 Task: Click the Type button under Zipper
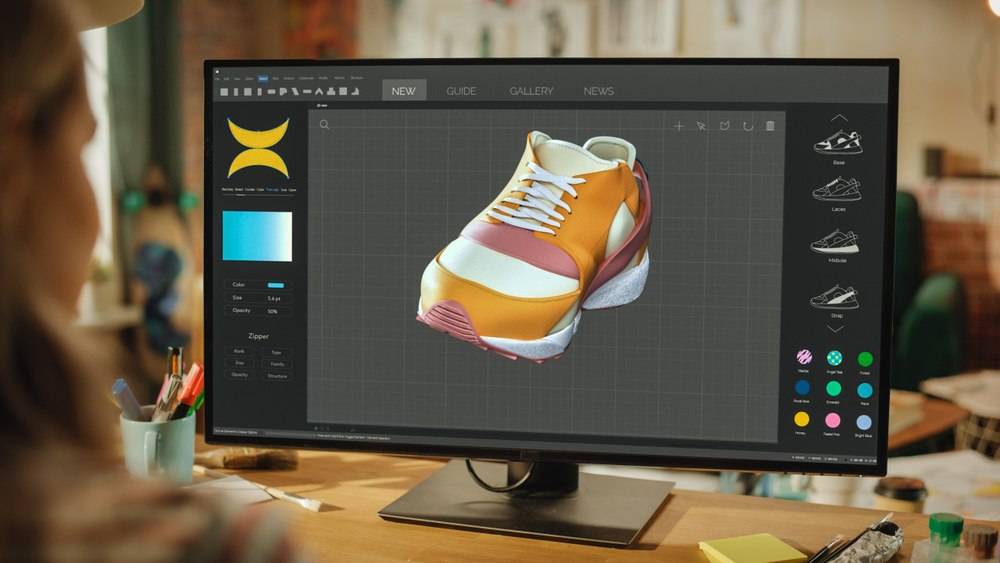point(277,352)
